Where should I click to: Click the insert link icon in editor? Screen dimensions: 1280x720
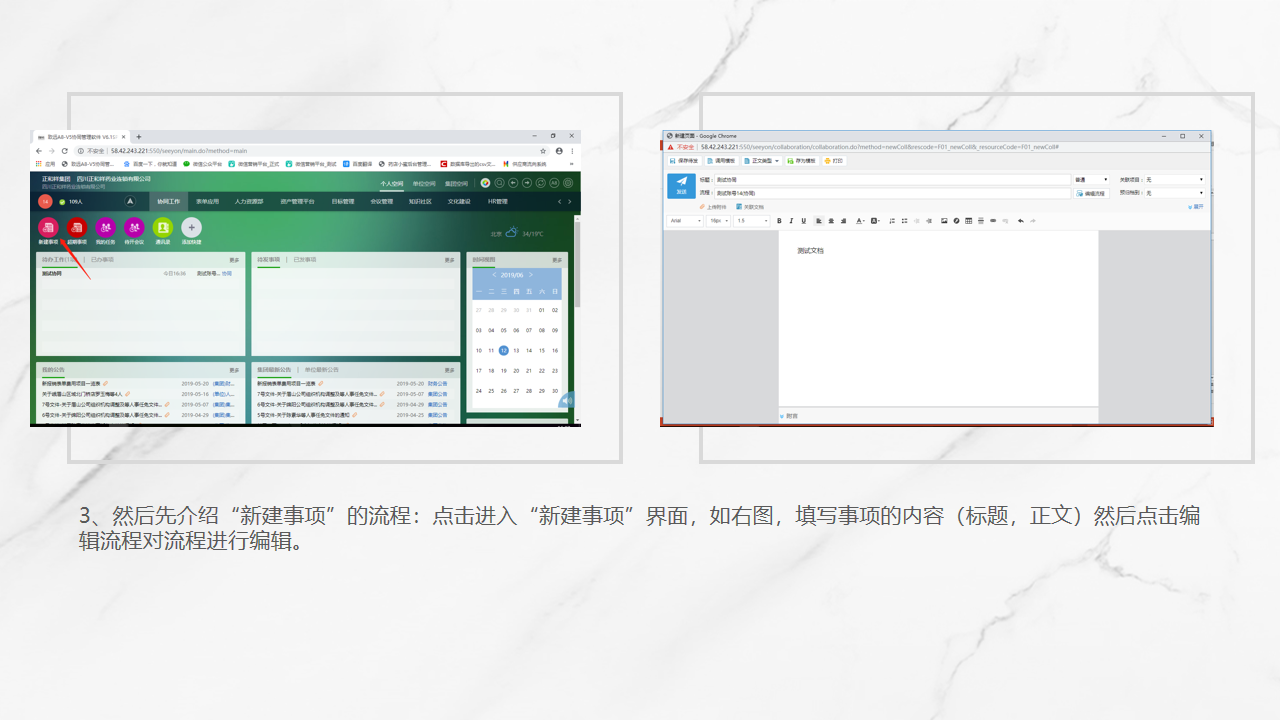993,220
